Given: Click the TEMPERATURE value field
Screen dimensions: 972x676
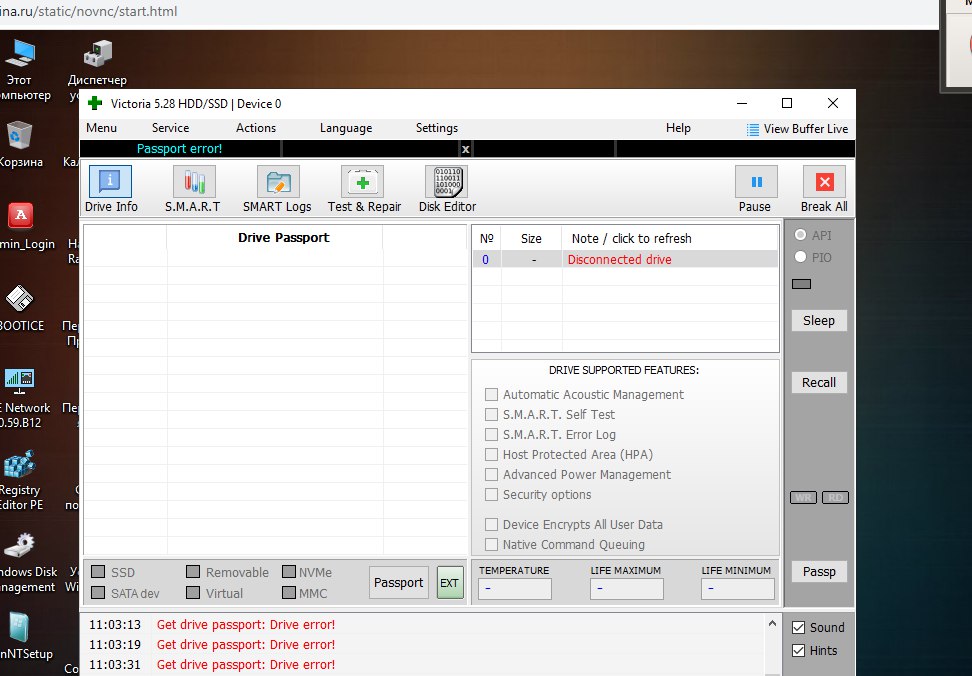Looking at the screenshot, I should tap(515, 589).
